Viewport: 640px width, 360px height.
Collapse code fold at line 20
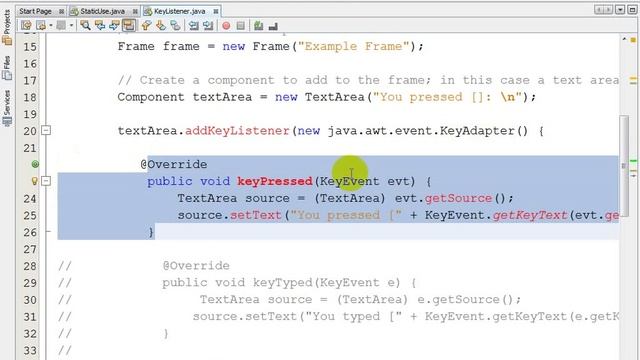(x=46, y=131)
